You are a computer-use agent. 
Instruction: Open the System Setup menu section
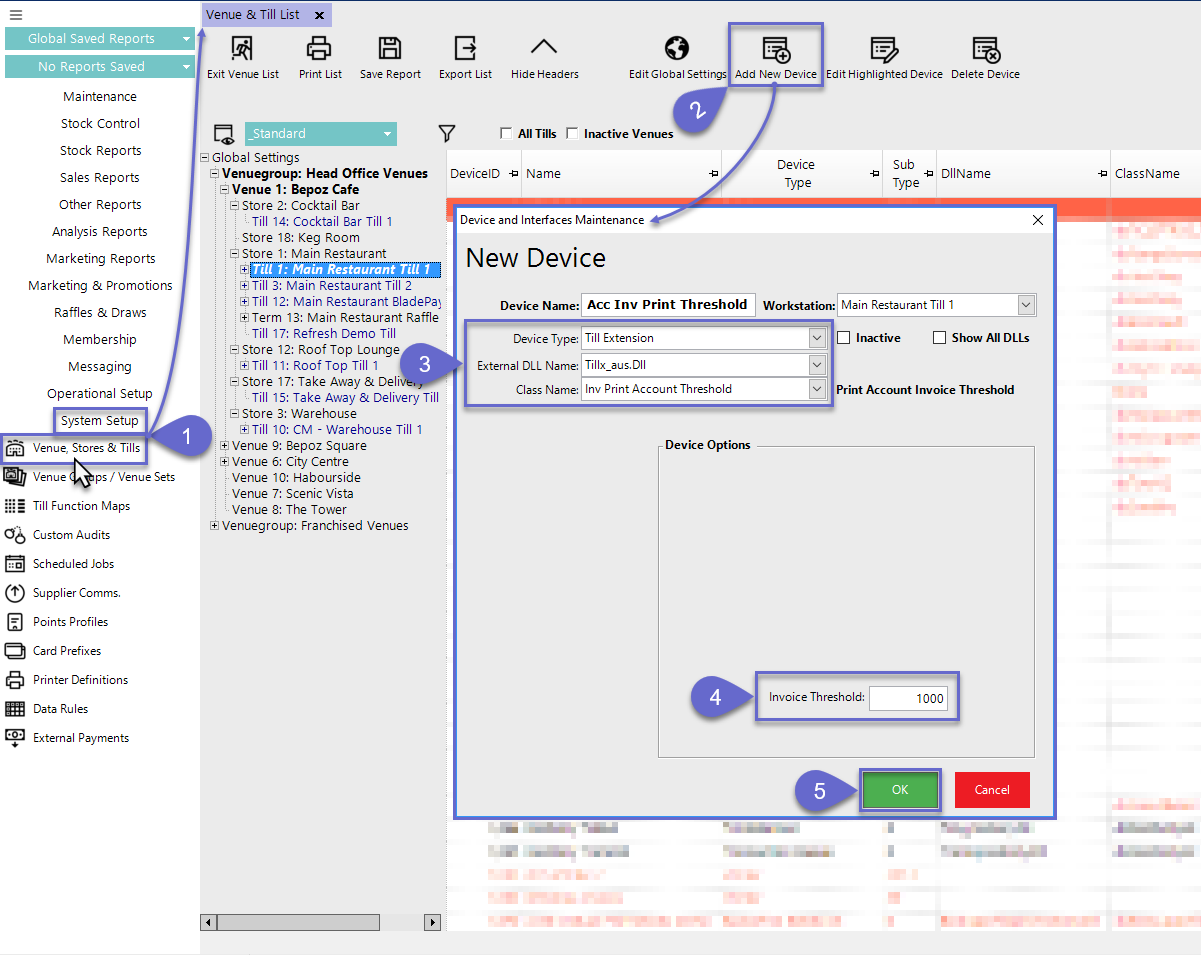point(99,421)
